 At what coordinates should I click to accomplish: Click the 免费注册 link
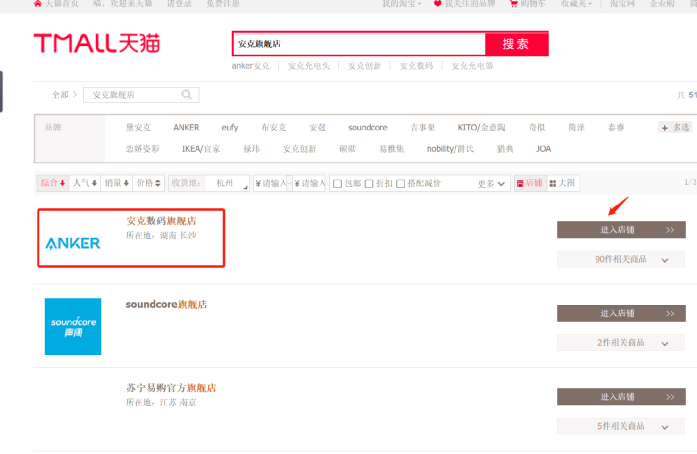pos(223,4)
